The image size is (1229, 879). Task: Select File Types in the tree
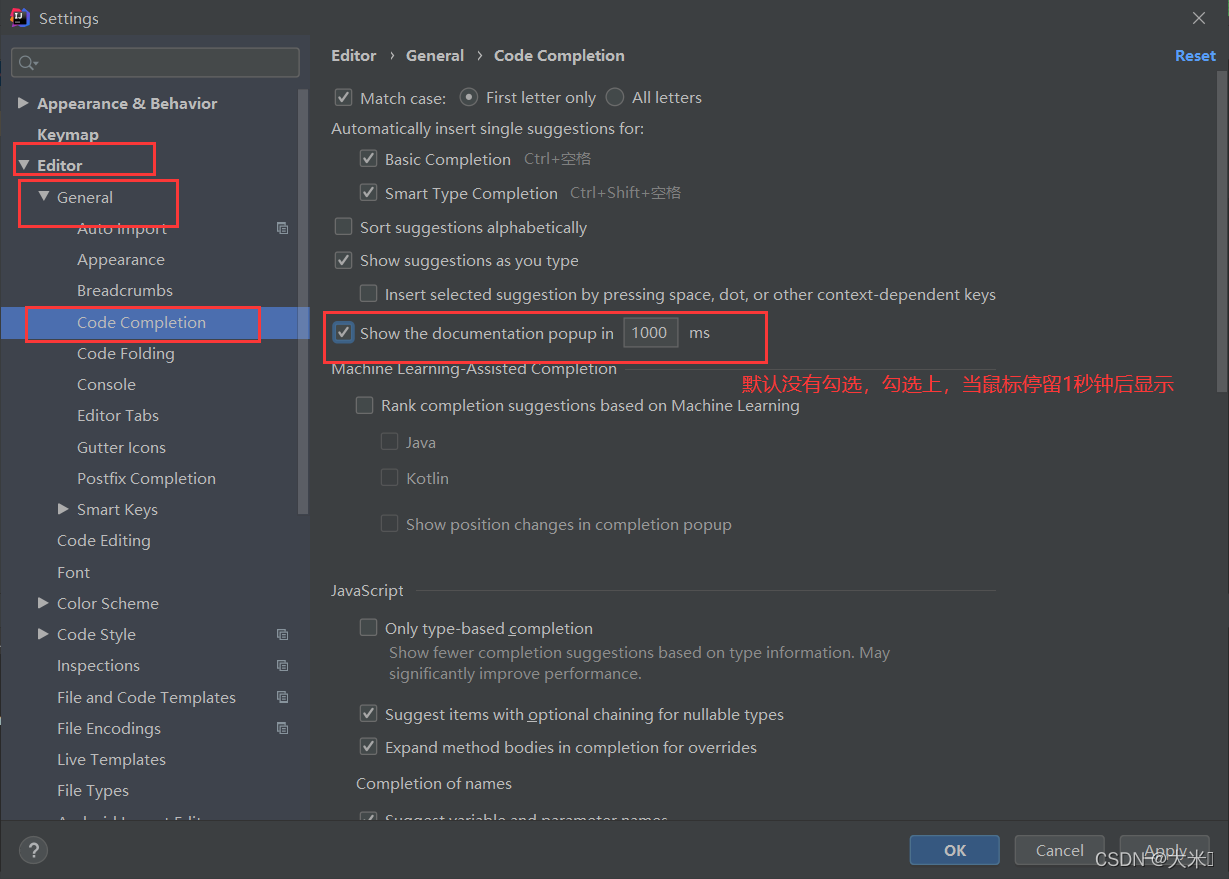(x=93, y=790)
